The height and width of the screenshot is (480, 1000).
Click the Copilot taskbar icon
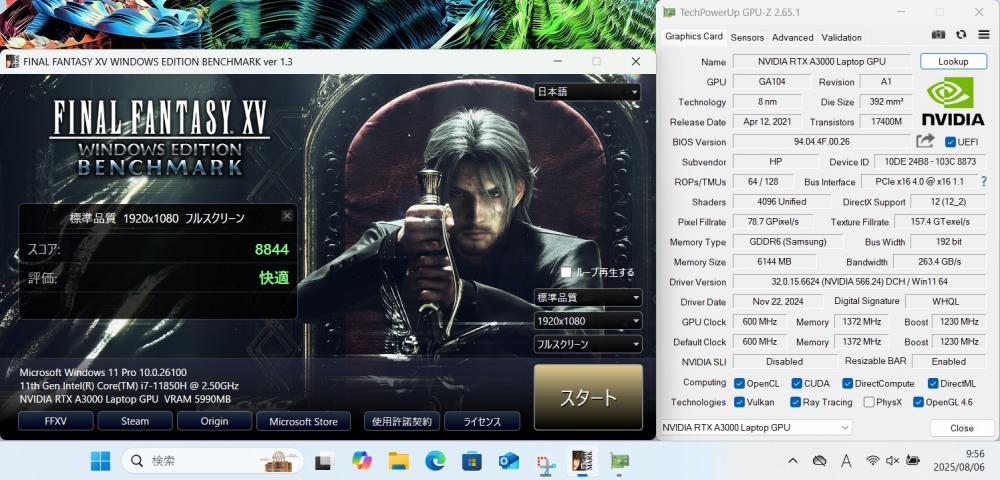(x=362, y=460)
